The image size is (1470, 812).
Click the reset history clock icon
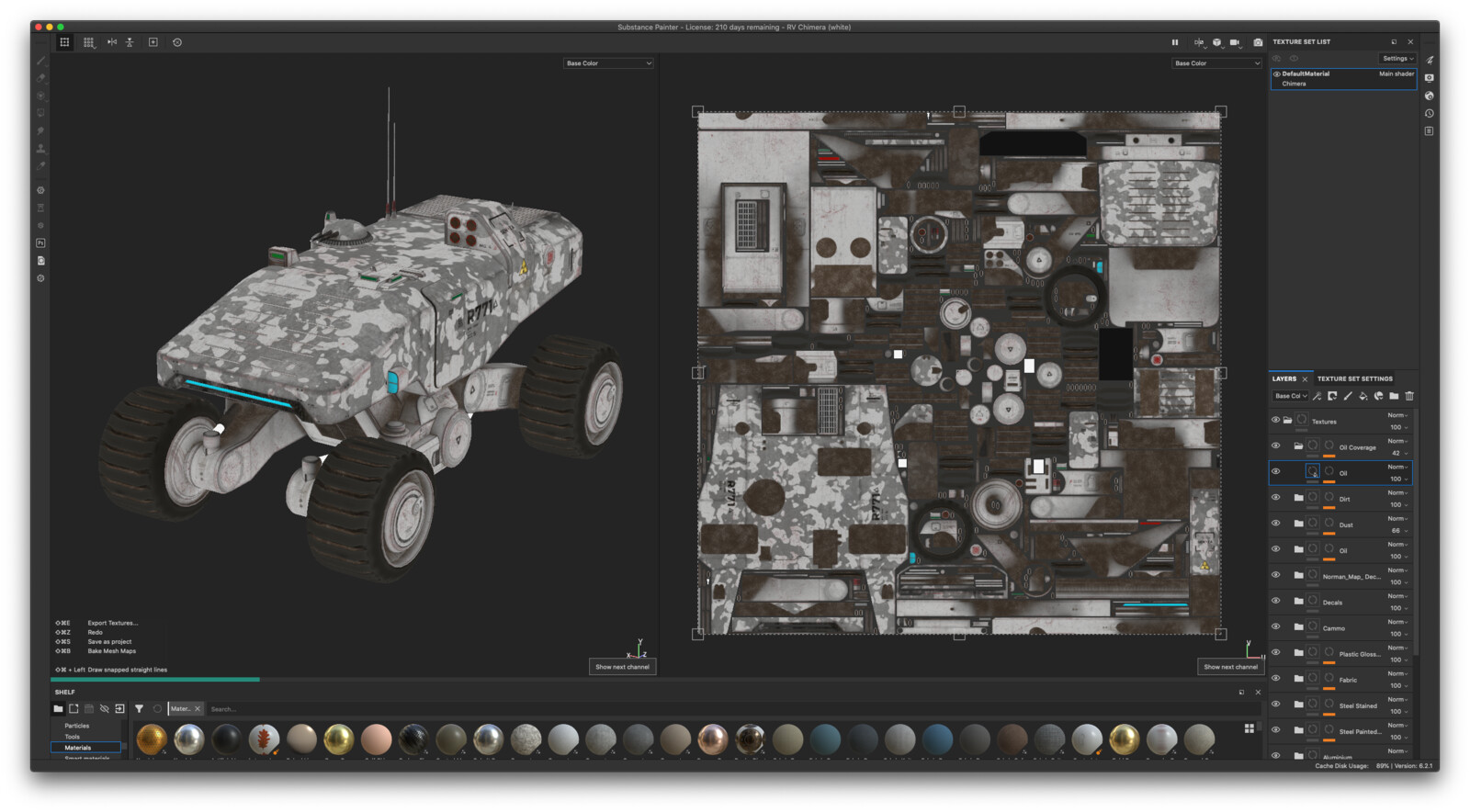[x=177, y=42]
